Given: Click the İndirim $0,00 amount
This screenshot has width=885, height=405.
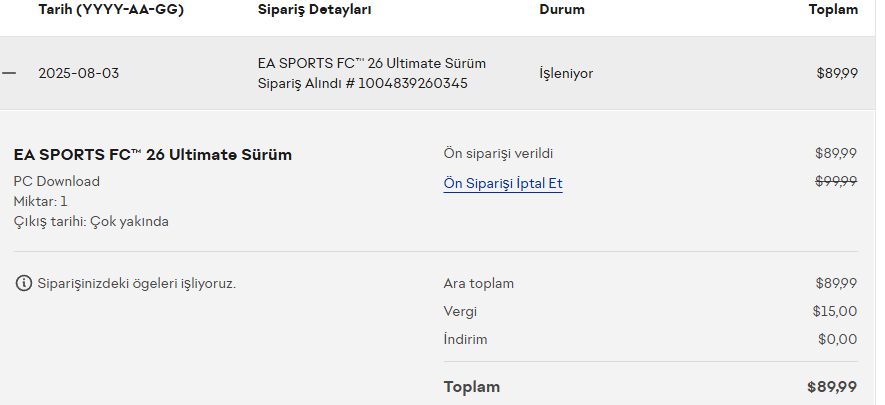Looking at the screenshot, I should tap(837, 339).
